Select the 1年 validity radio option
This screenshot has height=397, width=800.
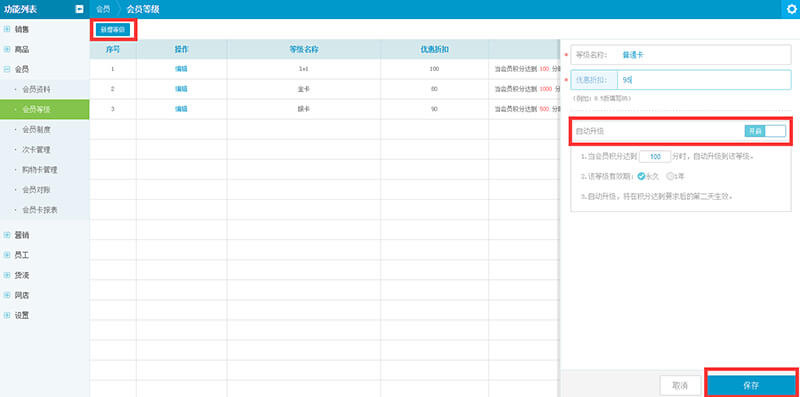(x=675, y=177)
